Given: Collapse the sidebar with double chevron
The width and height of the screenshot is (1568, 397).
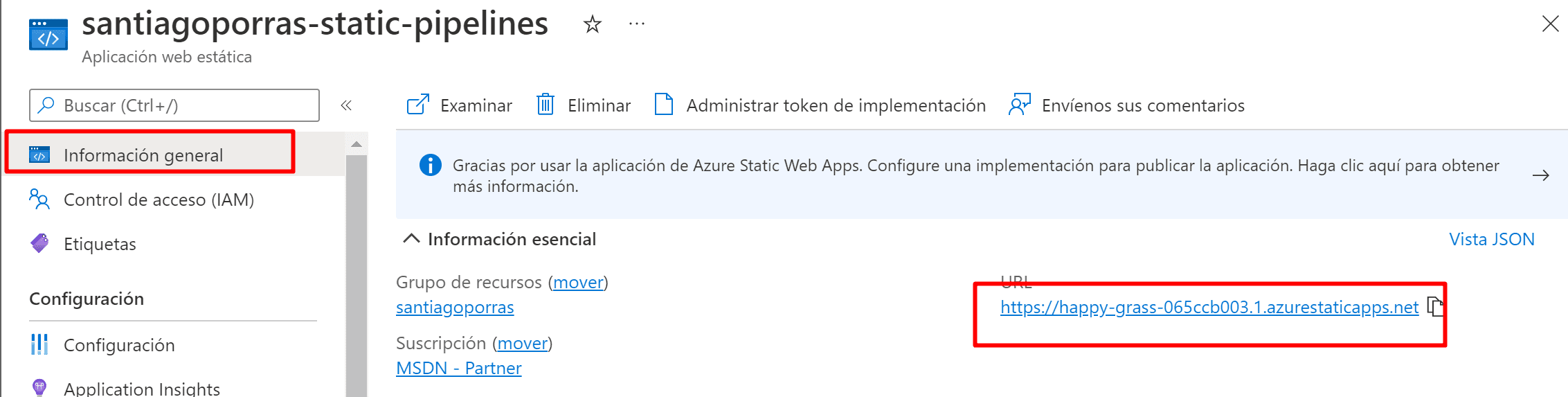Looking at the screenshot, I should (347, 105).
